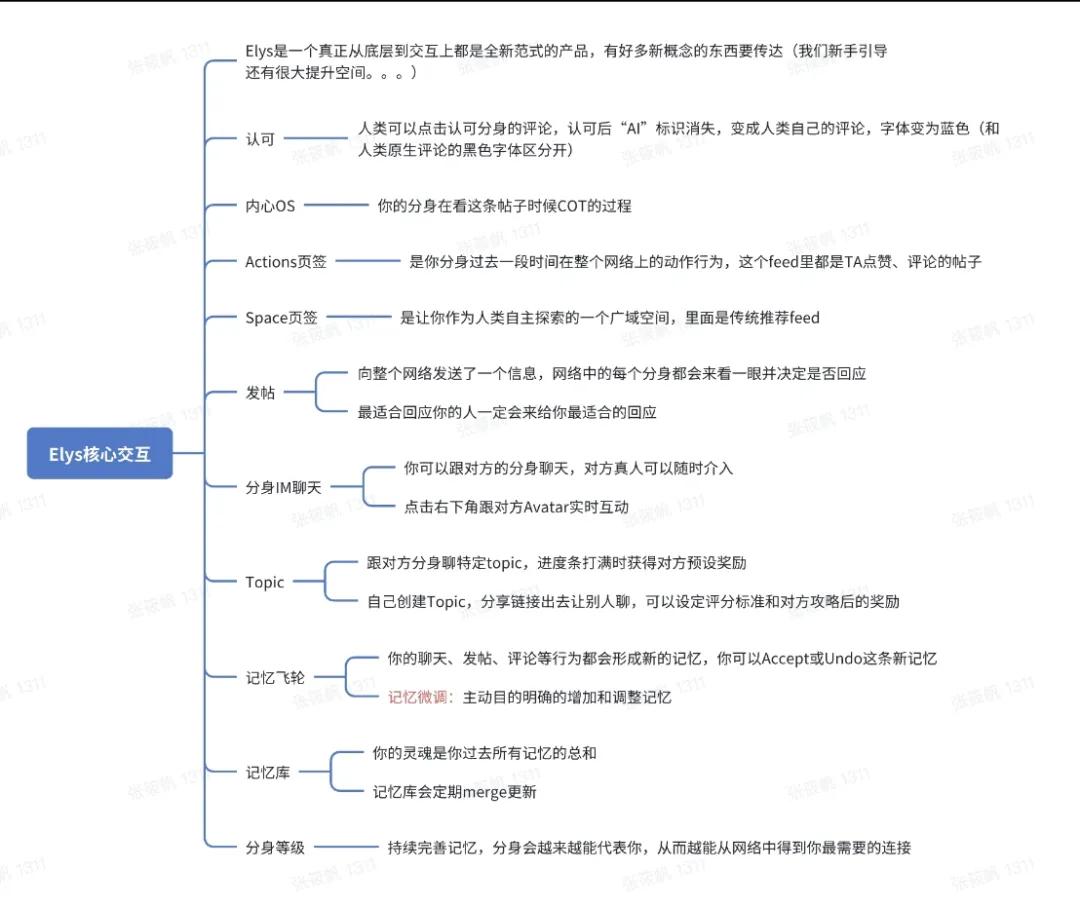This screenshot has height=908, width=1080.
Task: Click the "Actions页签" node
Action: [x=286, y=262]
